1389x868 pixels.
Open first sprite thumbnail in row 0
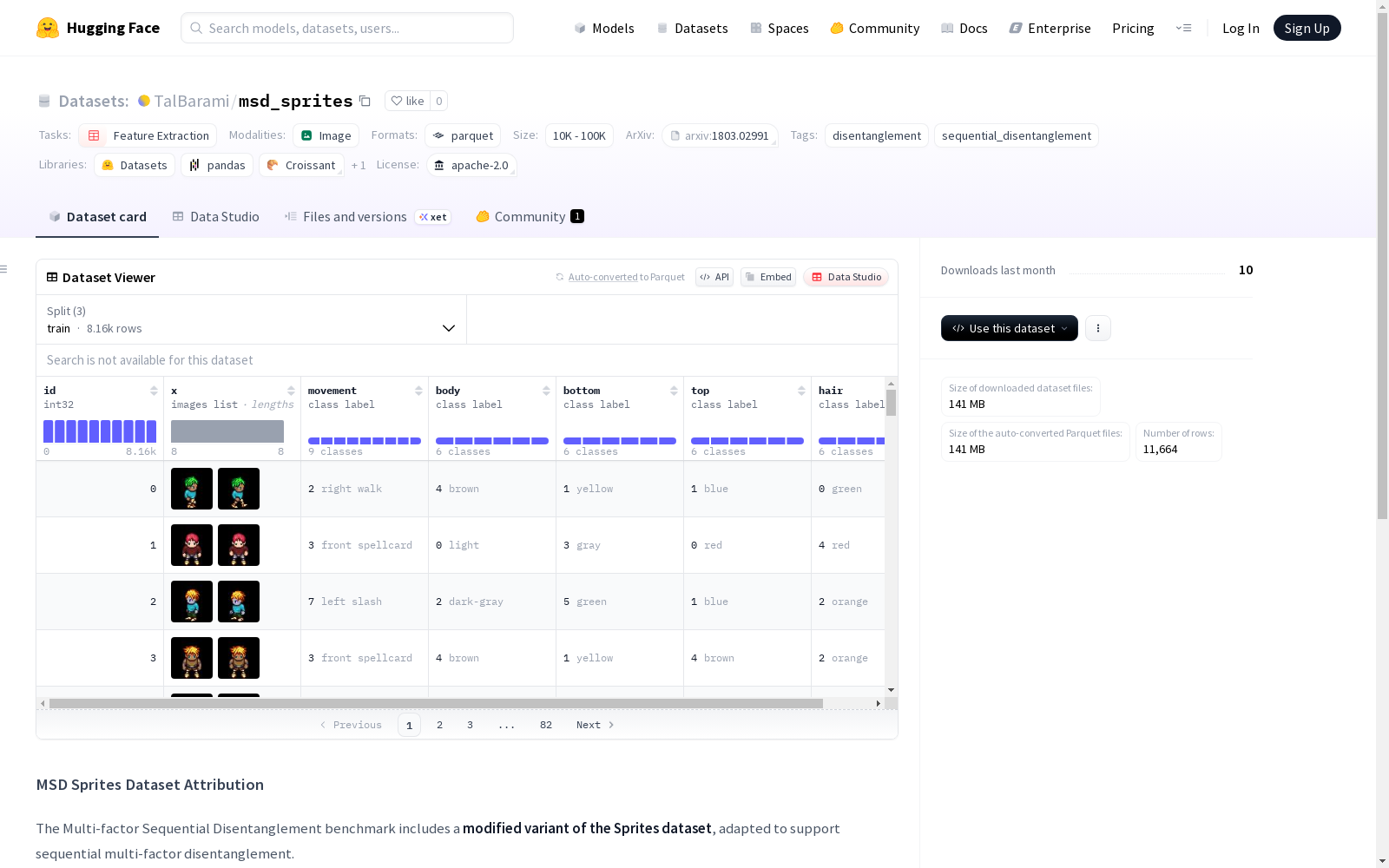point(192,489)
